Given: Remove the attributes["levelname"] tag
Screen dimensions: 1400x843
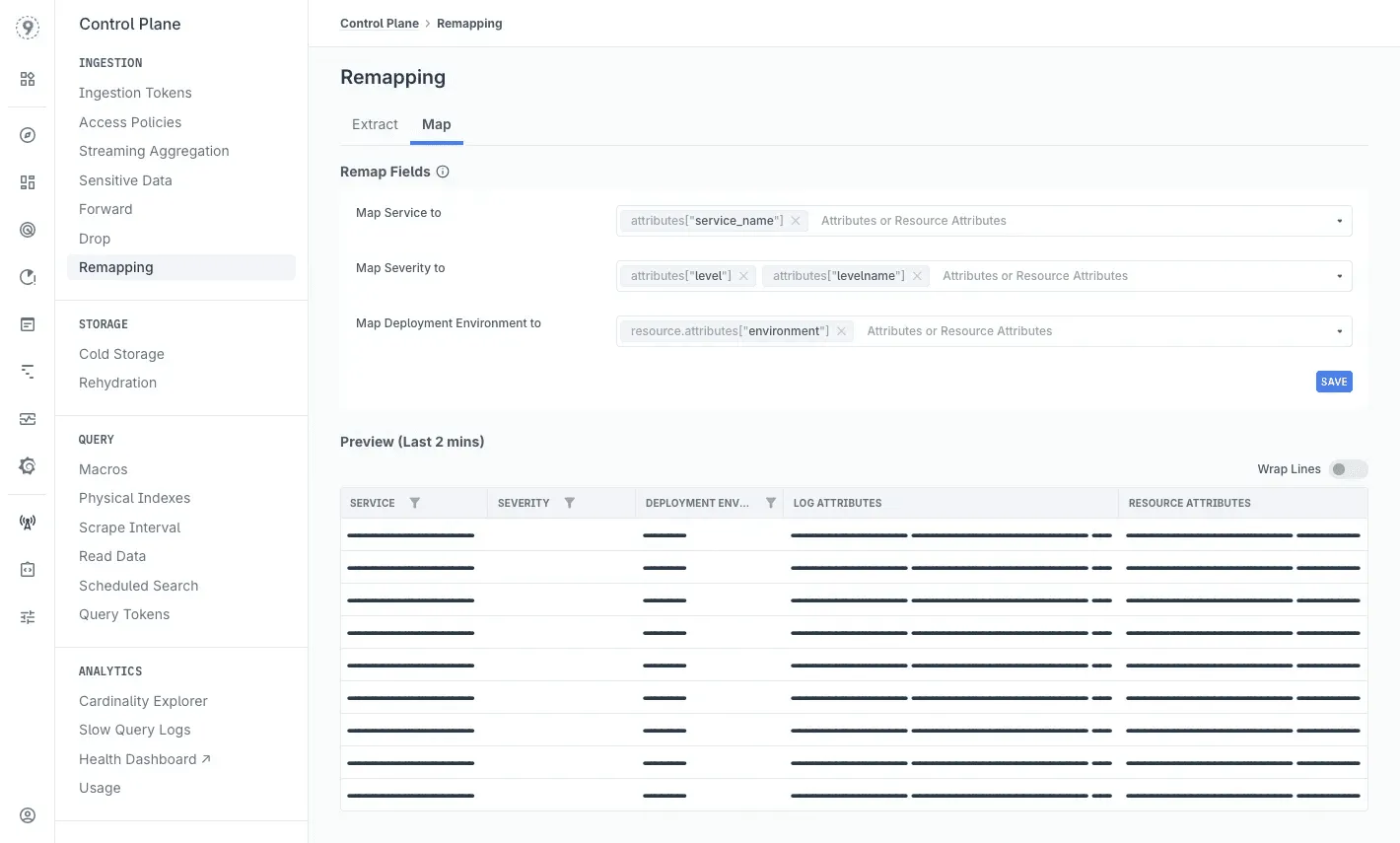Looking at the screenshot, I should coord(917,276).
